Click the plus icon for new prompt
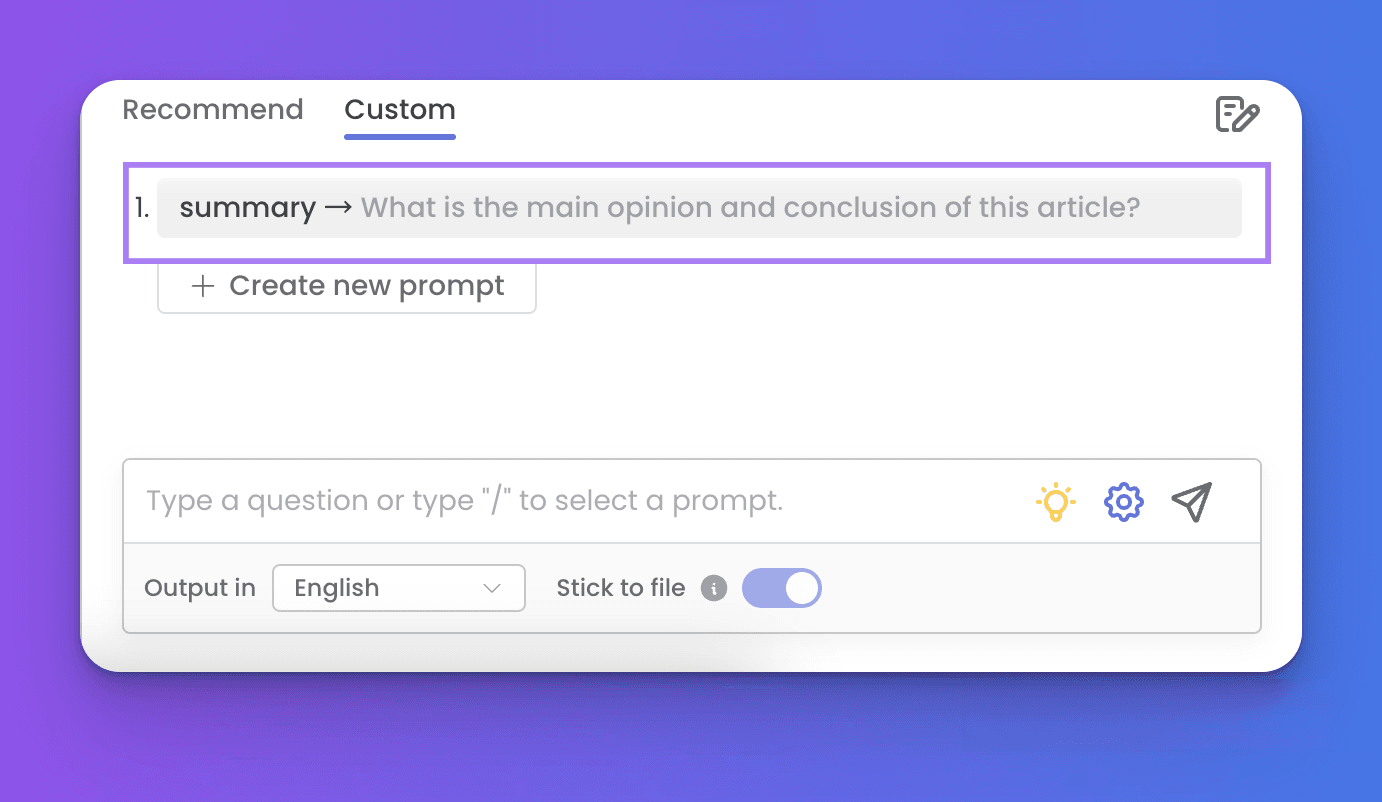1382x802 pixels. (203, 287)
